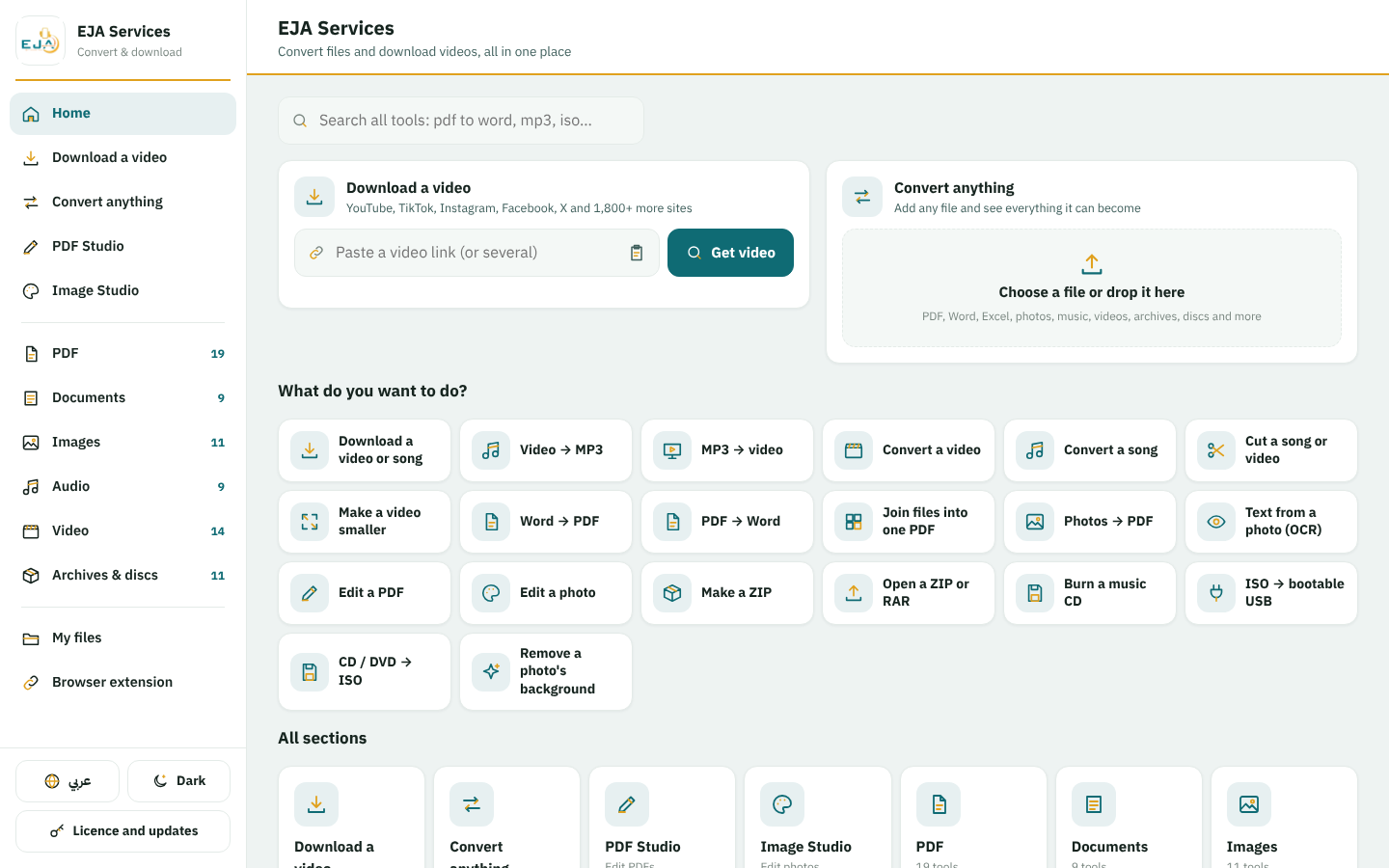Select Video category in sidebar

pos(123,531)
